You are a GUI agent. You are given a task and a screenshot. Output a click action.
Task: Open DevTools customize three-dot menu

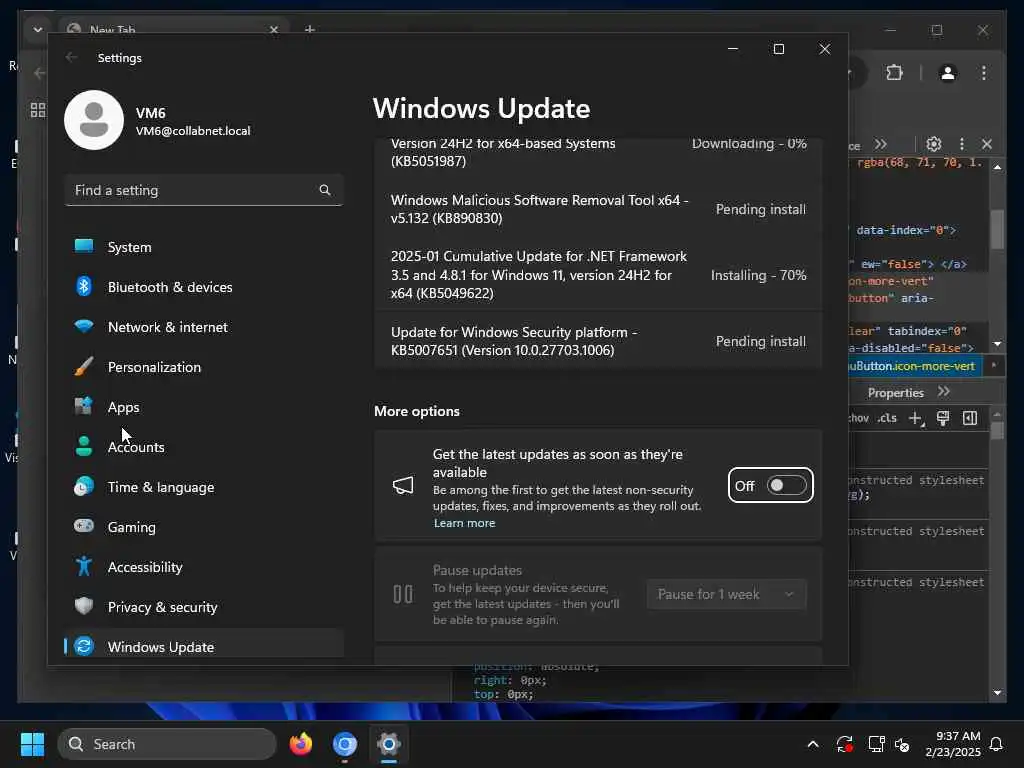click(961, 144)
